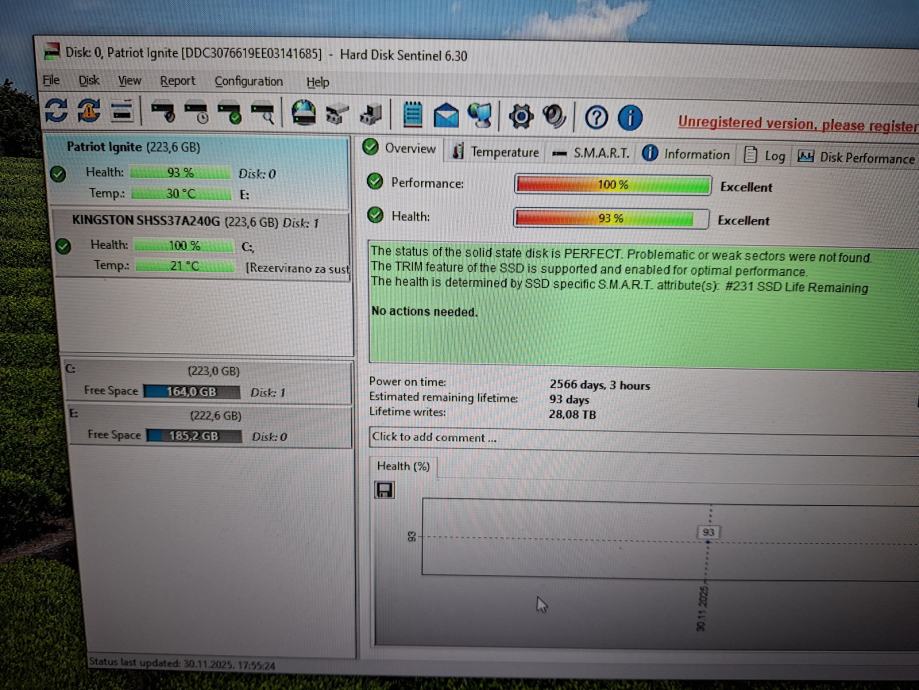
Task: Switch to the Information tab
Action: coord(686,154)
